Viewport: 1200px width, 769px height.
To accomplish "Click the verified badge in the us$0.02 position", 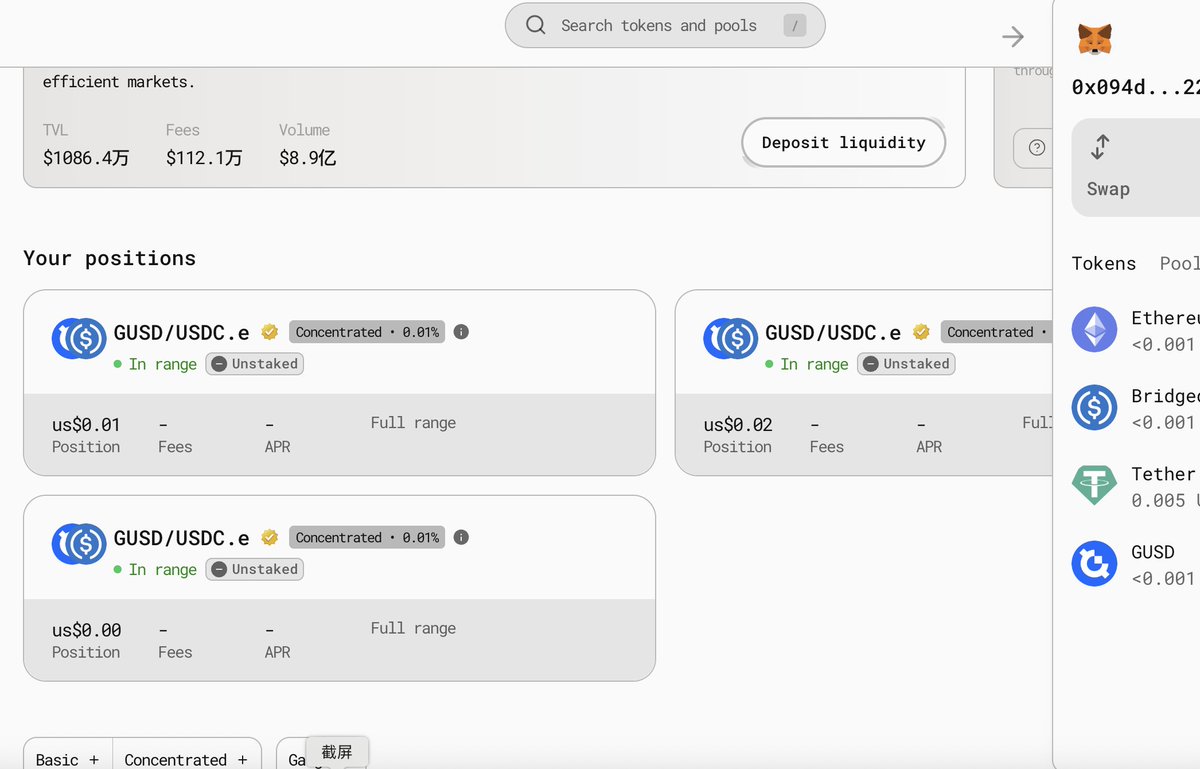I will 921,332.
